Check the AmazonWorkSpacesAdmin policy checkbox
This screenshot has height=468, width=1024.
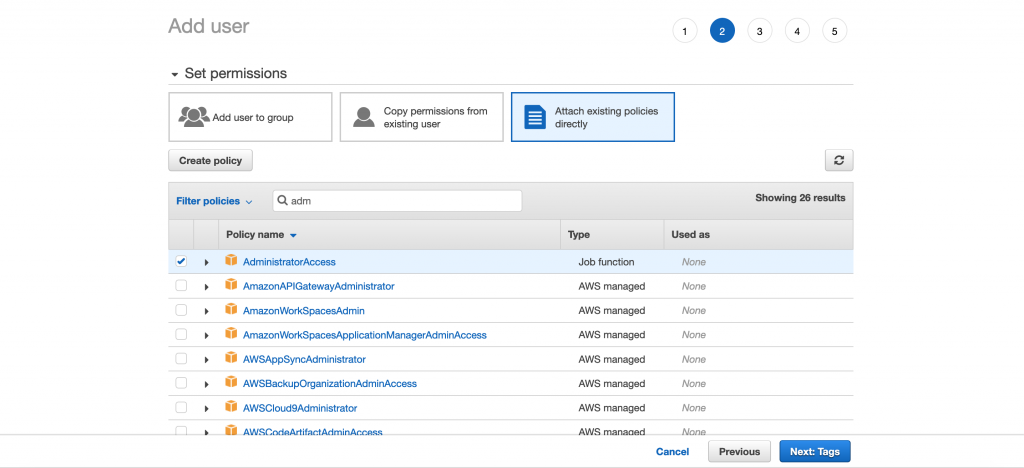[x=181, y=310]
